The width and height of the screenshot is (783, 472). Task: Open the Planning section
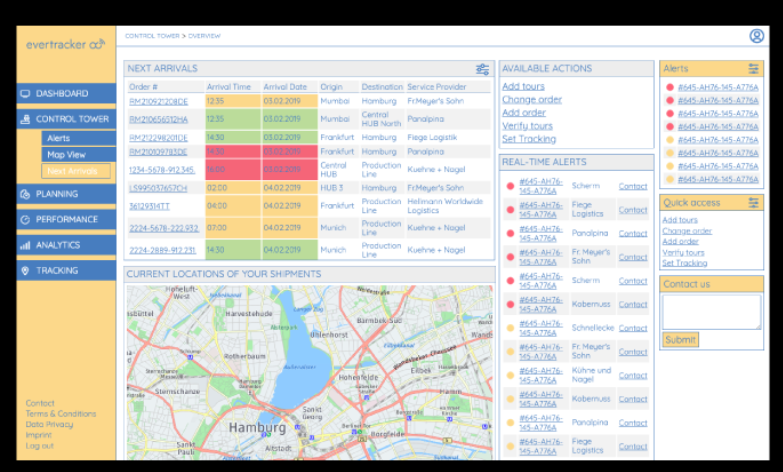coord(66,194)
